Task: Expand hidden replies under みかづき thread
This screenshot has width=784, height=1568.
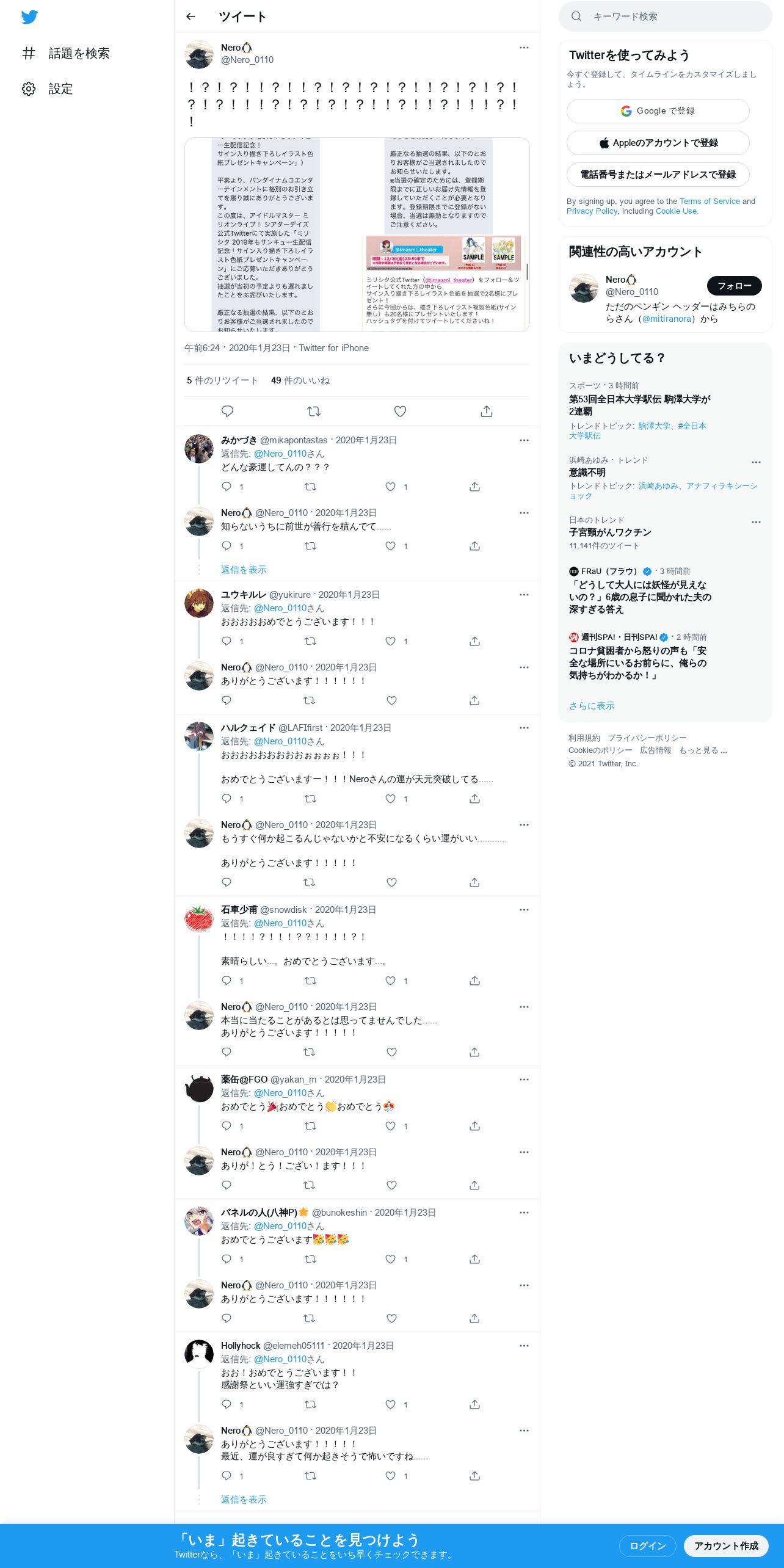Action: pyautogui.click(x=244, y=570)
